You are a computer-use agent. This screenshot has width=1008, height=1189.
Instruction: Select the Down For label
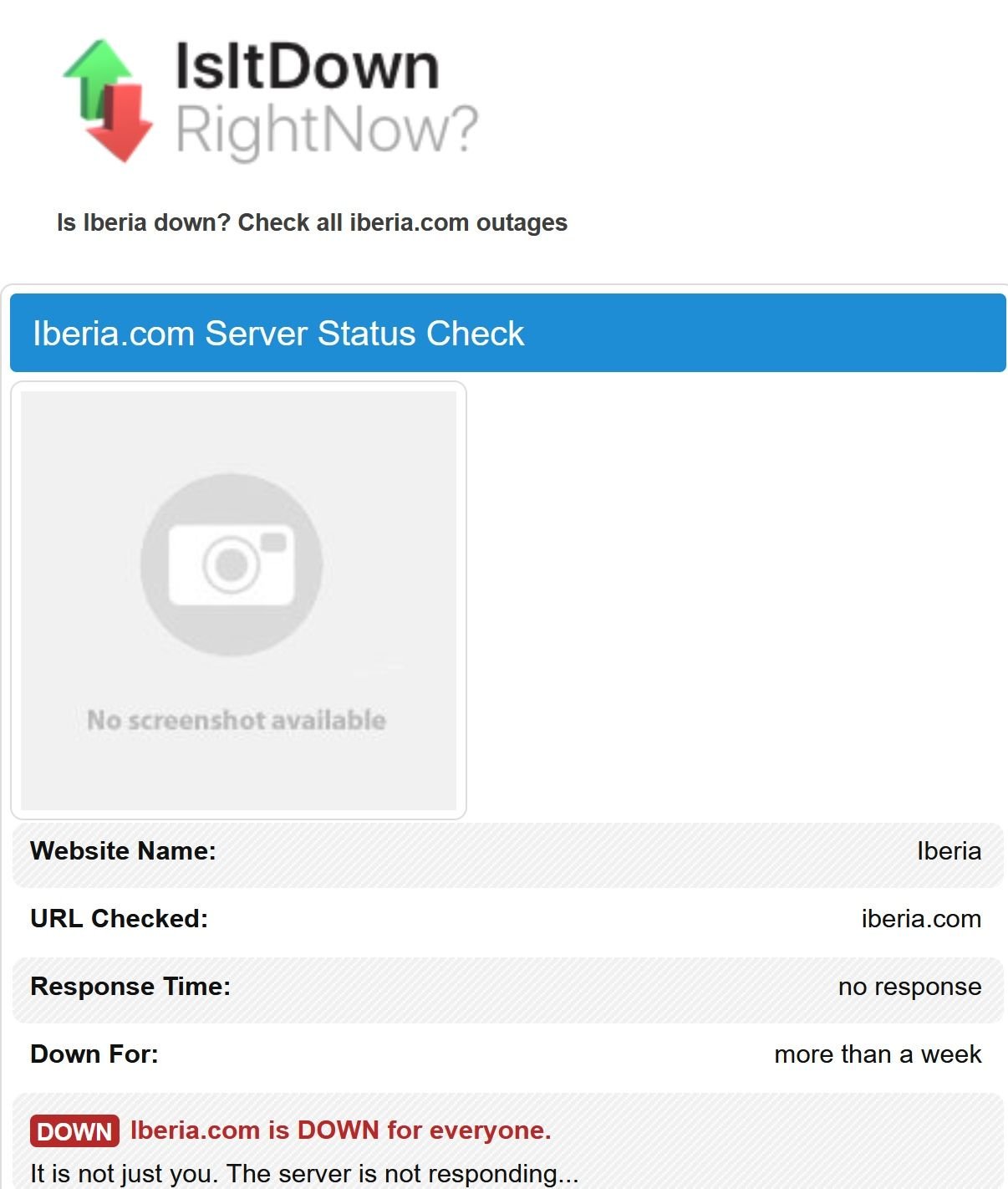click(94, 1054)
